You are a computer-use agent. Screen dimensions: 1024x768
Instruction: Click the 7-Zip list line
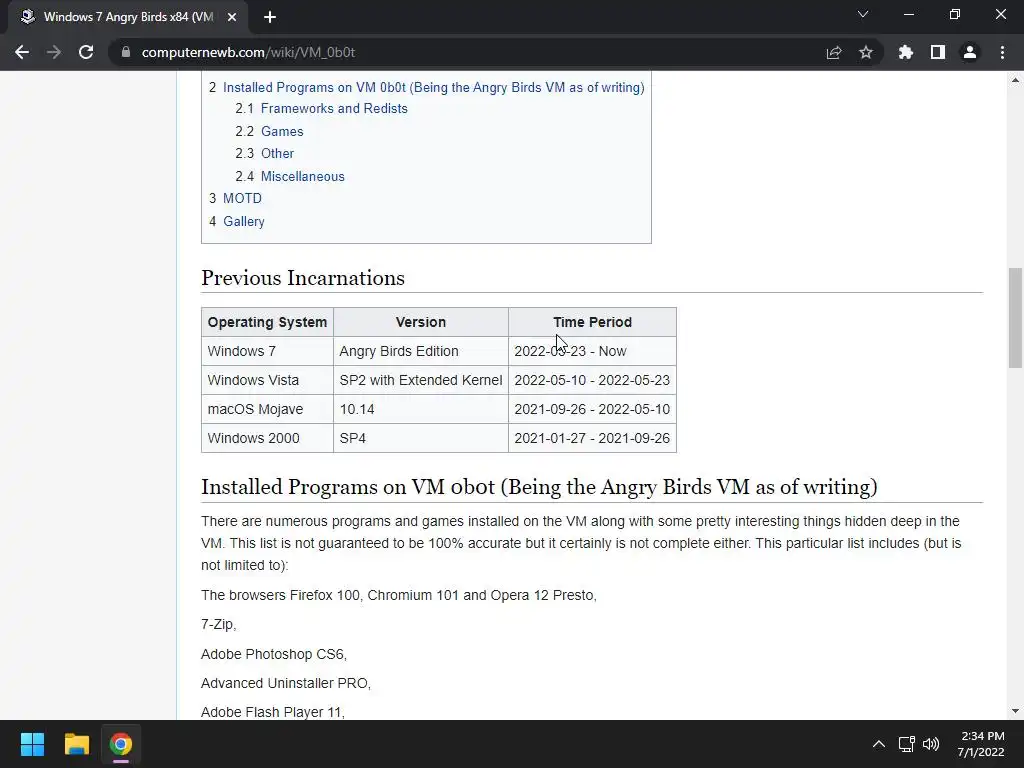pos(218,624)
